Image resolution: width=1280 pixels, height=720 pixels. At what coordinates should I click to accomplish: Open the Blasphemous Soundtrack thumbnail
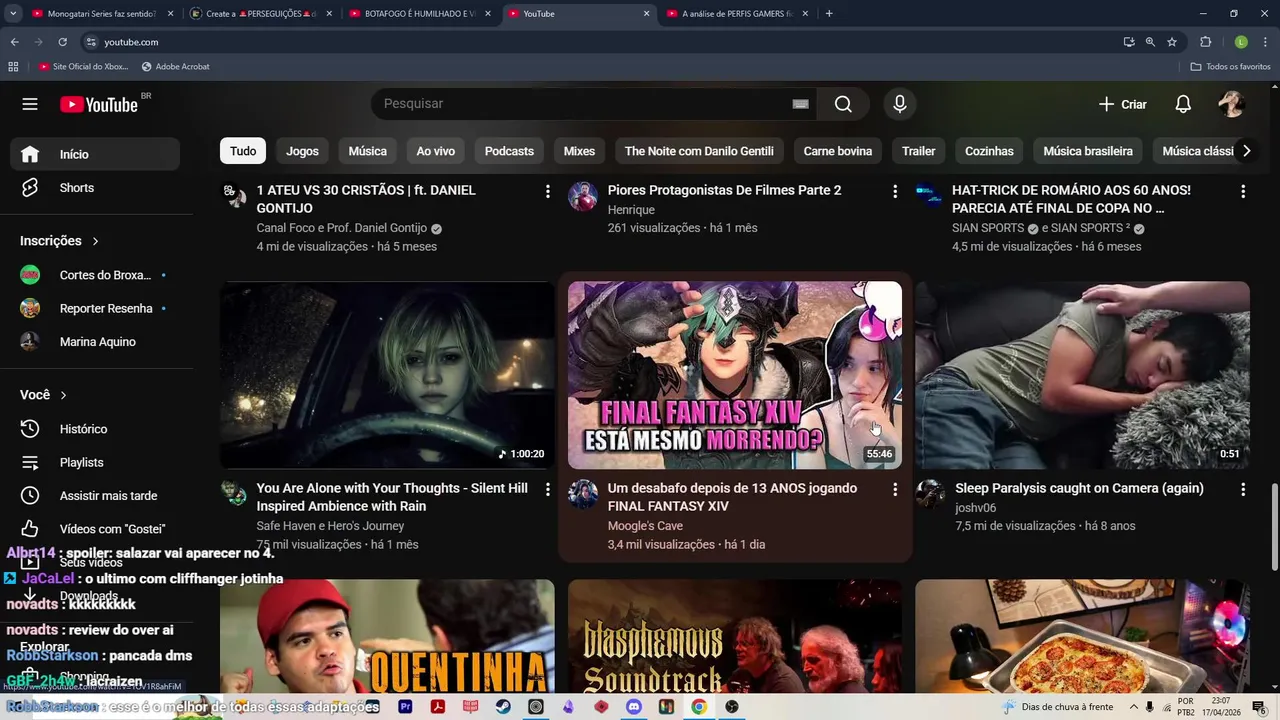735,636
